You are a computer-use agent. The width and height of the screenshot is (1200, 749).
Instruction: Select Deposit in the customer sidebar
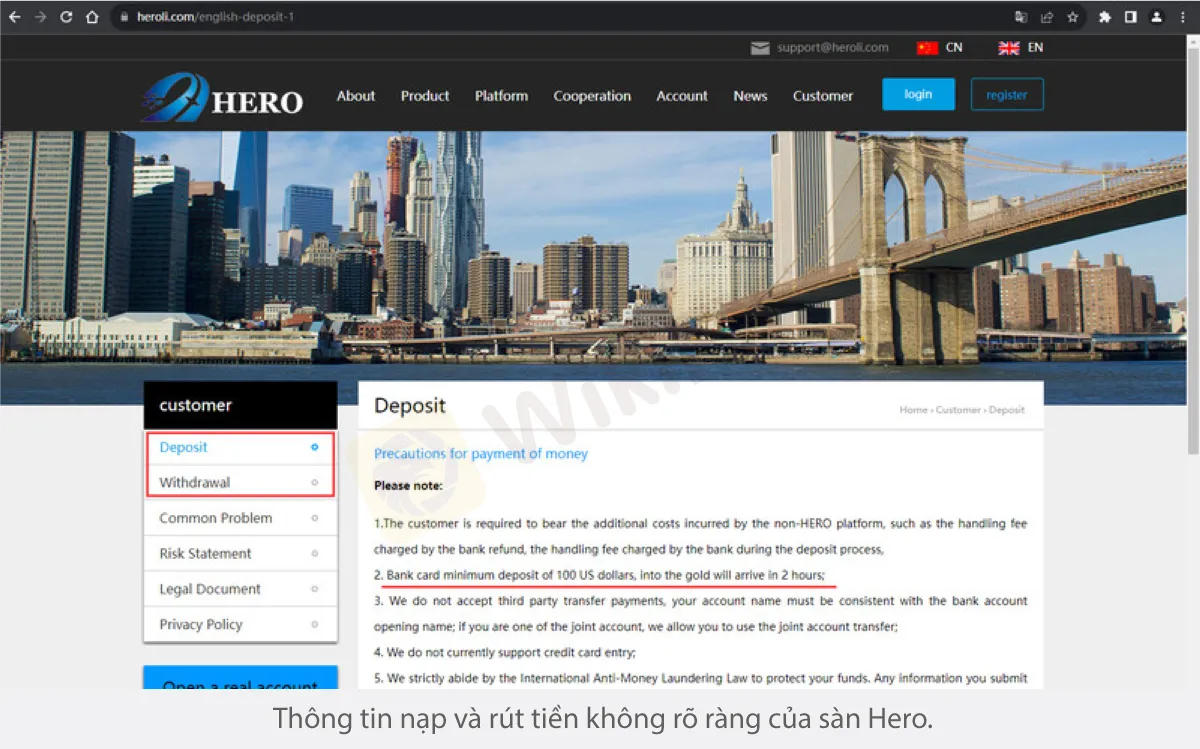click(x=240, y=447)
